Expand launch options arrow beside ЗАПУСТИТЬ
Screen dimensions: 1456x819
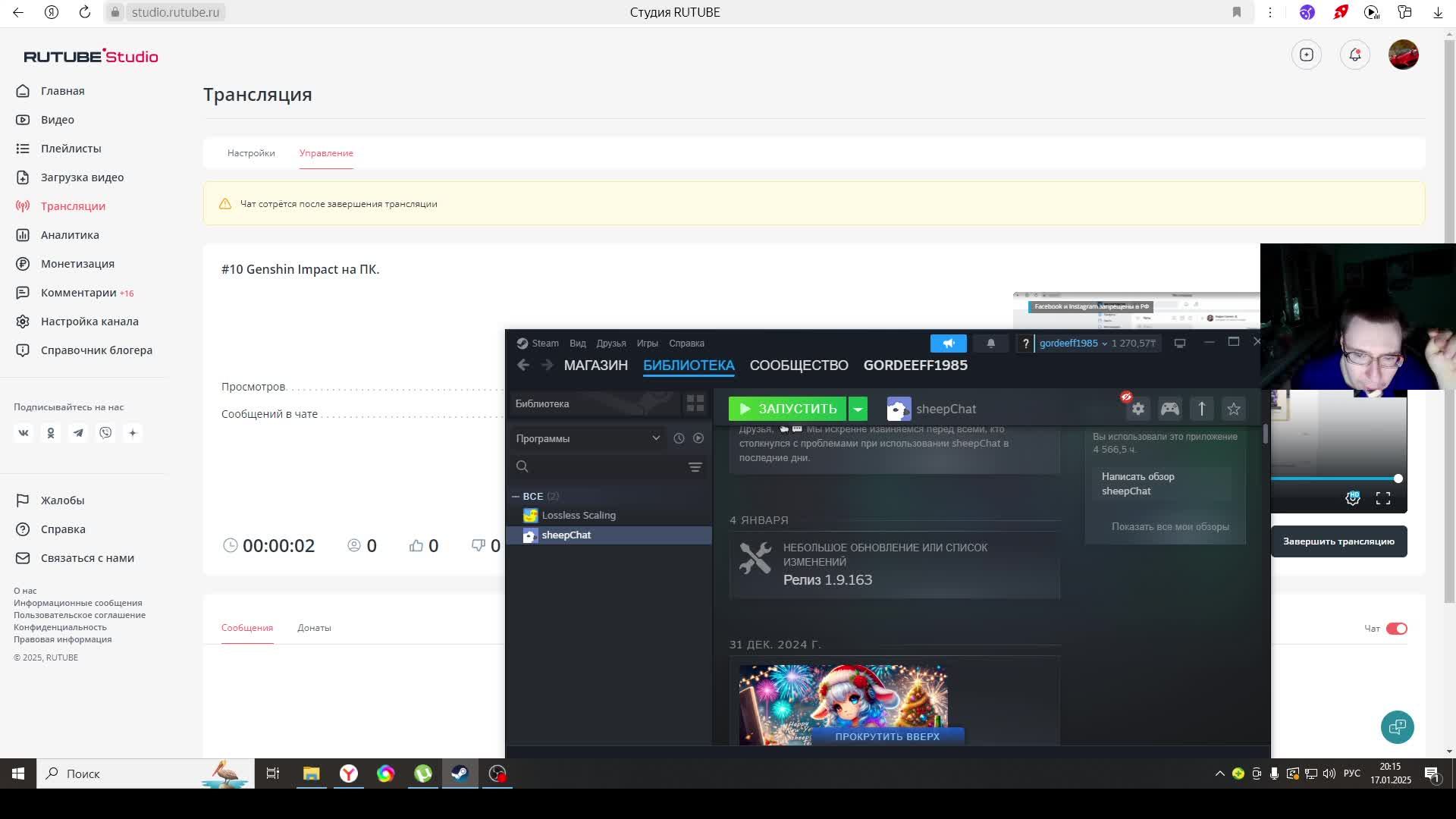pyautogui.click(x=858, y=409)
